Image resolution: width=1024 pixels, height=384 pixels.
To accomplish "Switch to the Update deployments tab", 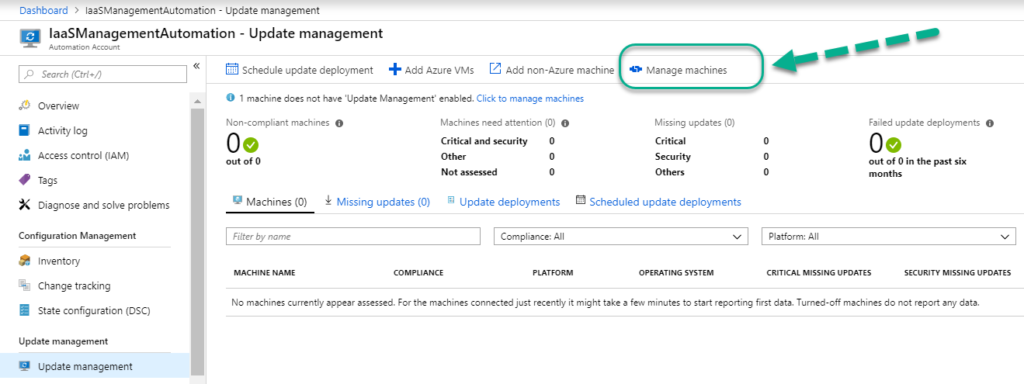I will (504, 202).
